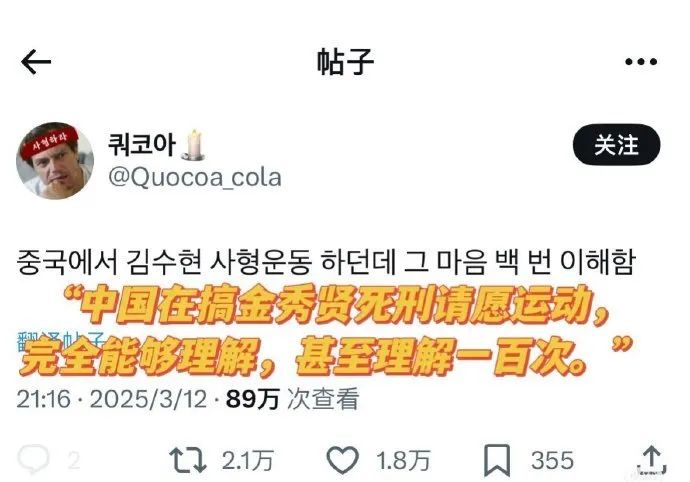Screen dimensions: 690x482
Task: Tap the display name 쿼코아
Action: 142,145
